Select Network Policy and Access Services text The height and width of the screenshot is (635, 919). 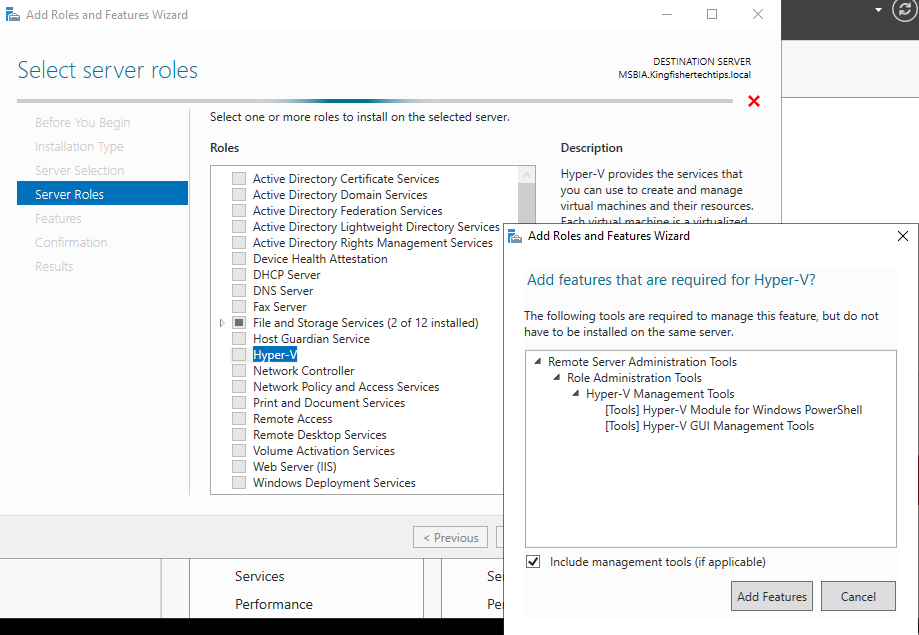[x=346, y=387]
